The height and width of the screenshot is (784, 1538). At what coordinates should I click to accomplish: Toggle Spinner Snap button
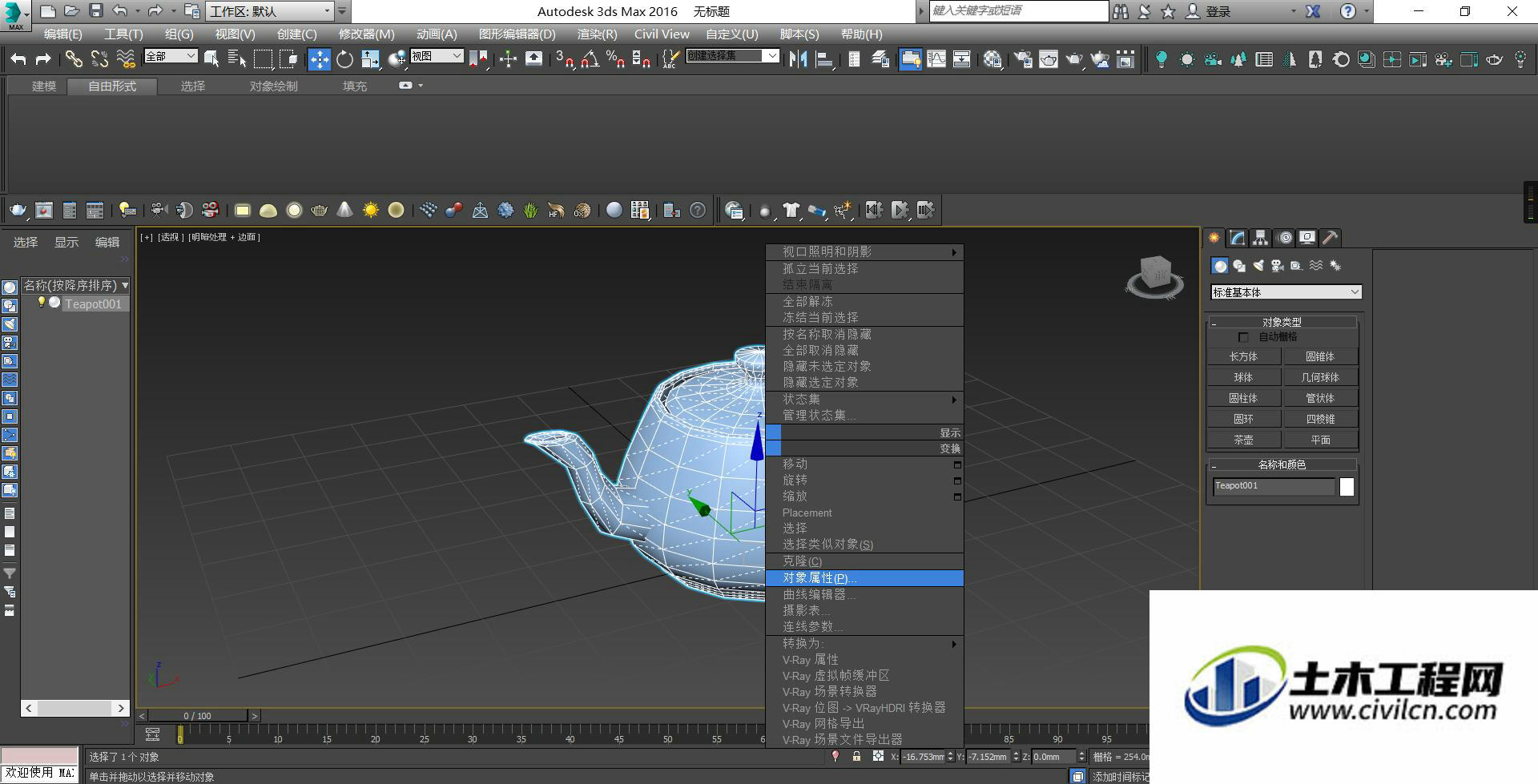(x=641, y=58)
